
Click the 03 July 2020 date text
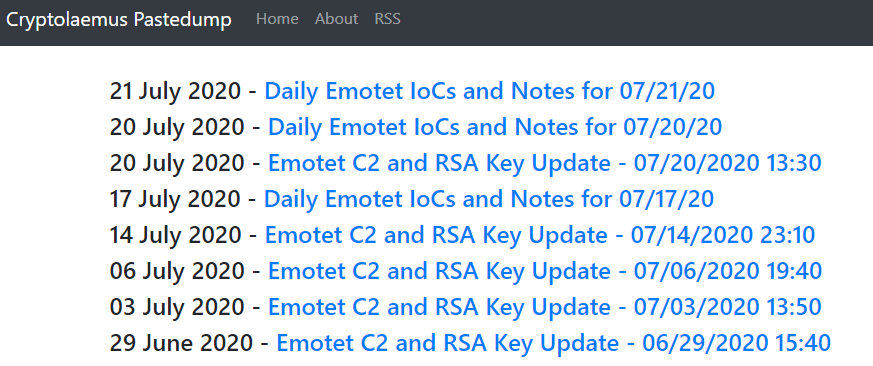point(177,308)
